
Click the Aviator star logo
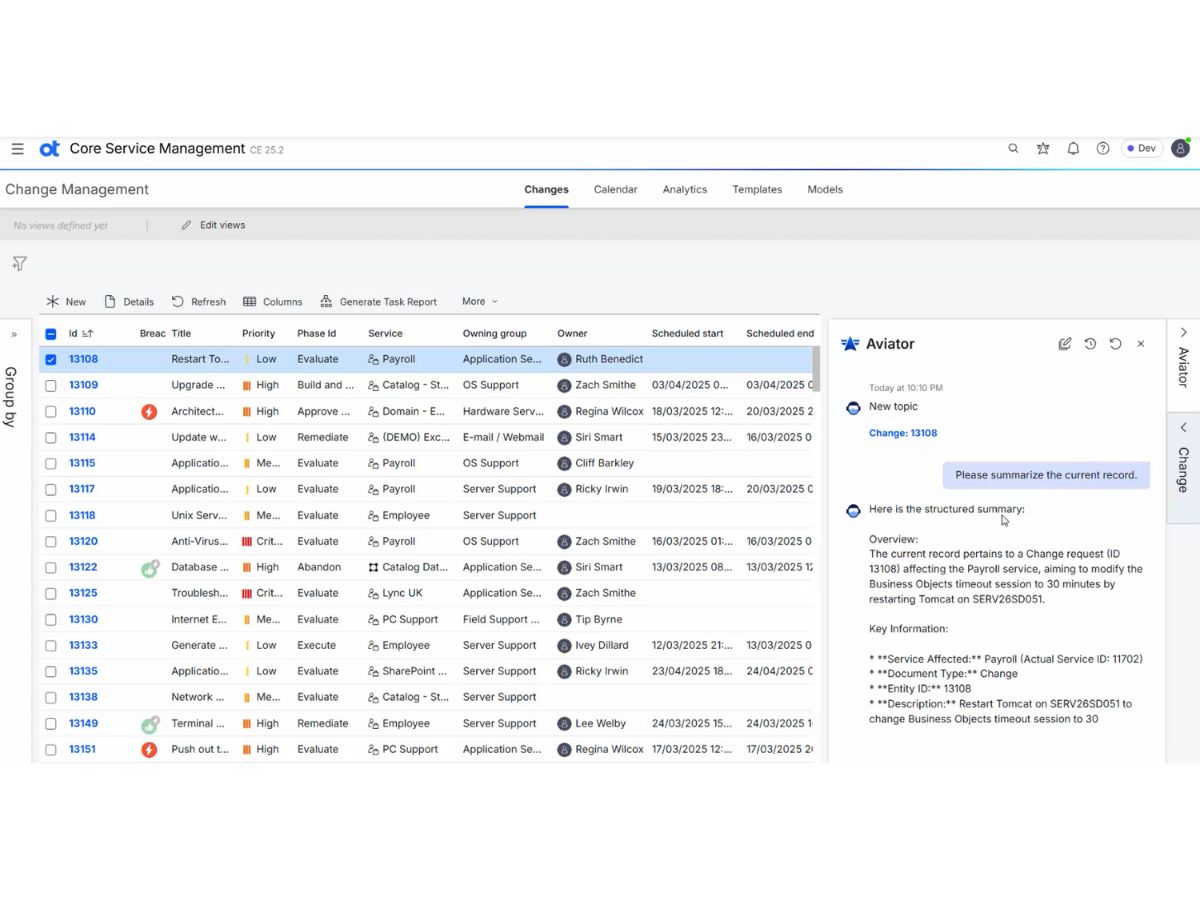tap(850, 344)
